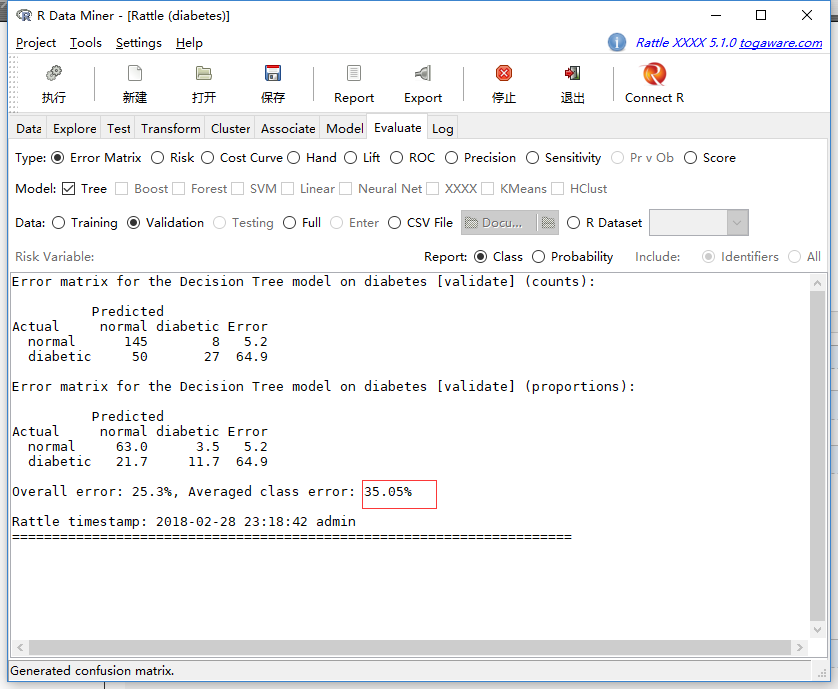Open the R Dataset combo dropdown
Image resolution: width=838 pixels, height=689 pixels.
point(737,223)
